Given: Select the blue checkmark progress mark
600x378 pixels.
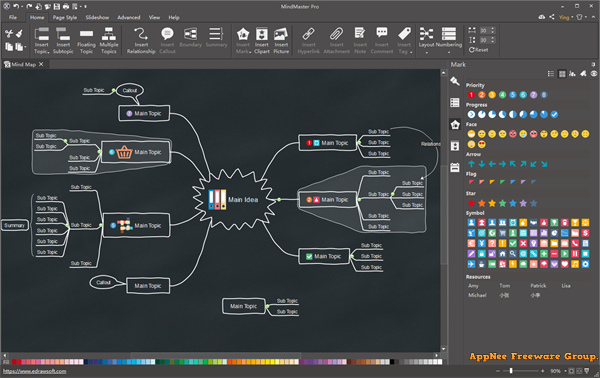Looking at the screenshot, I should coord(554,114).
